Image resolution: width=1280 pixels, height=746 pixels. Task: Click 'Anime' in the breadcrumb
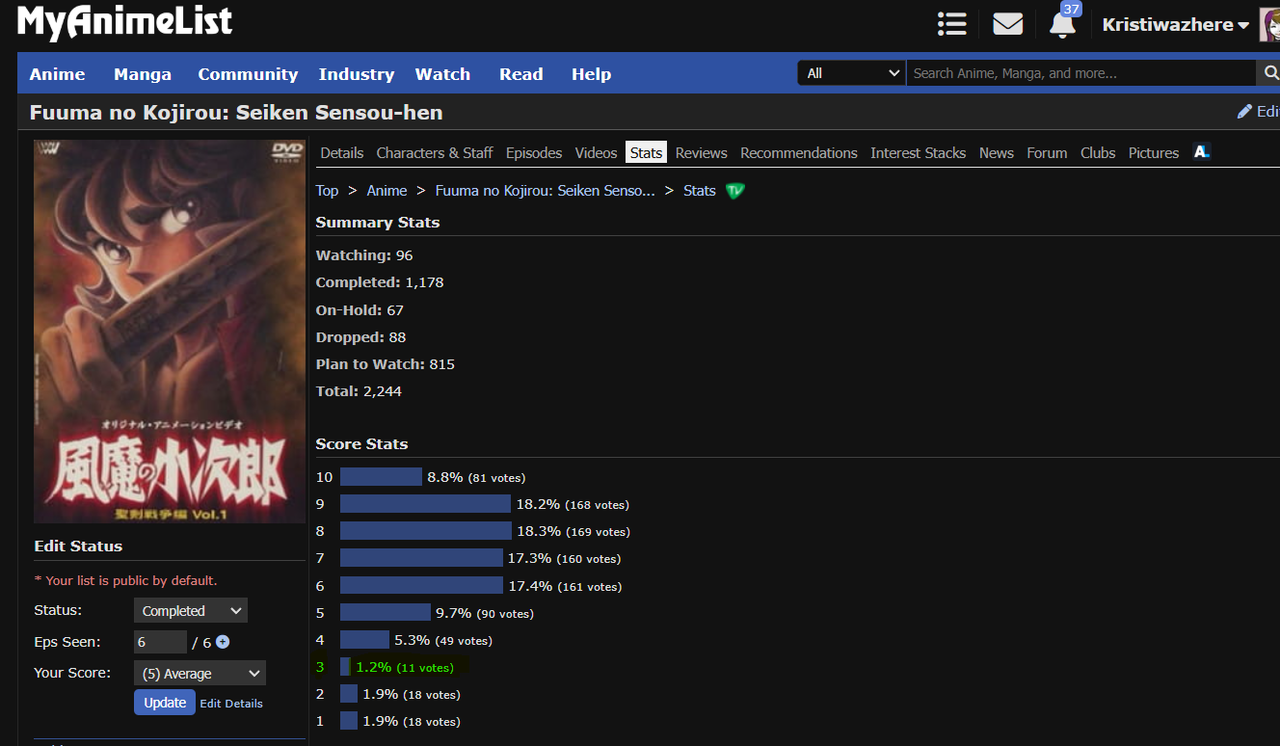click(x=387, y=190)
